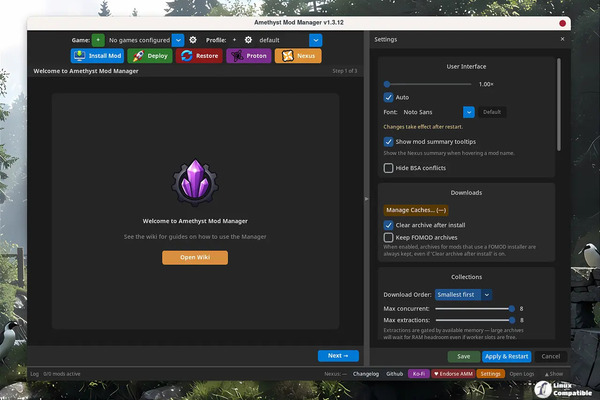The height and width of the screenshot is (400, 600).
Task: Close the Settings panel with X
Action: point(562,39)
